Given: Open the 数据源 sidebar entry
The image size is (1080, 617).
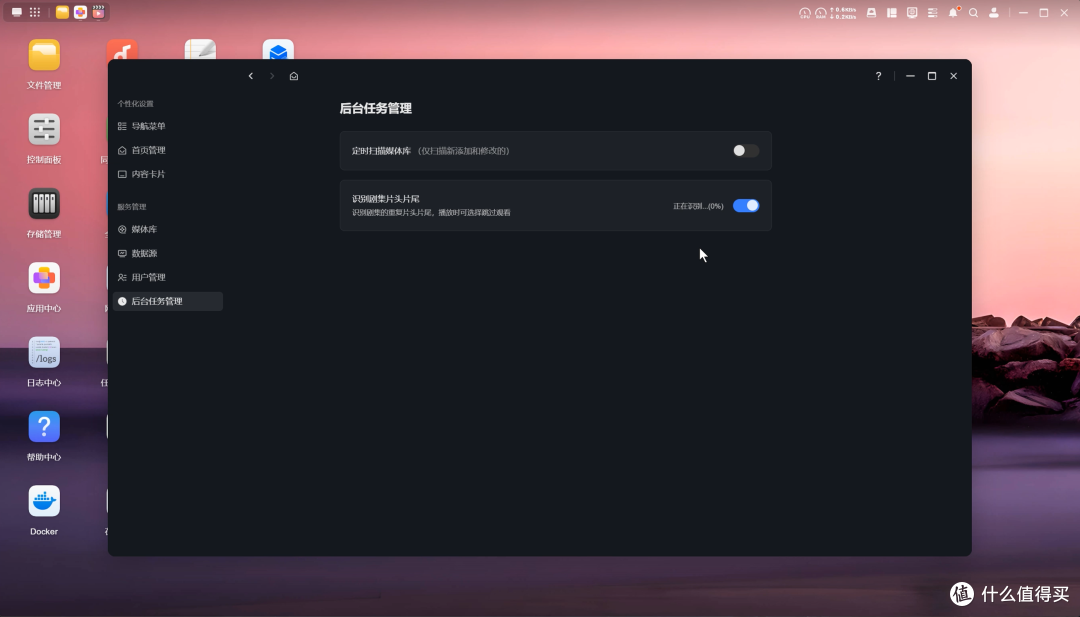Looking at the screenshot, I should click(168, 253).
